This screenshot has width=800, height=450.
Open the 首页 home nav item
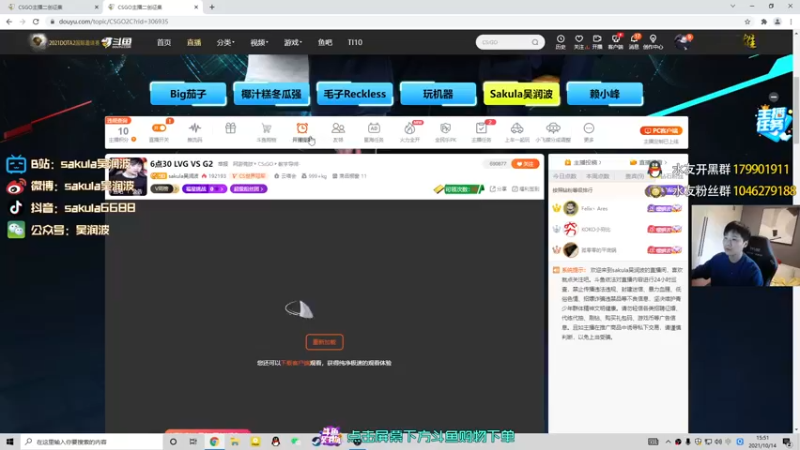pos(164,42)
